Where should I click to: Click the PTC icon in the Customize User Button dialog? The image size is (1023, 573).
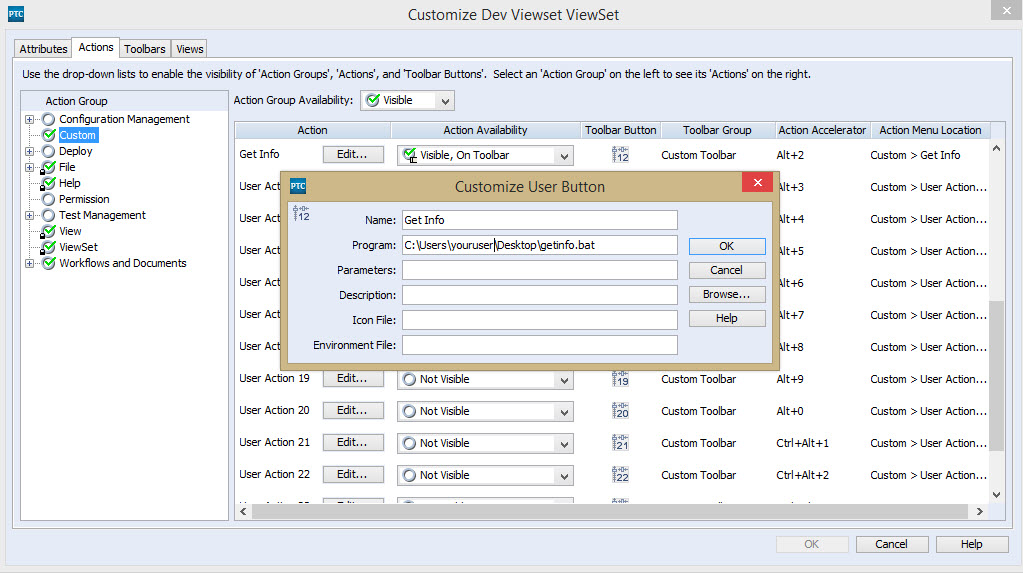298,186
